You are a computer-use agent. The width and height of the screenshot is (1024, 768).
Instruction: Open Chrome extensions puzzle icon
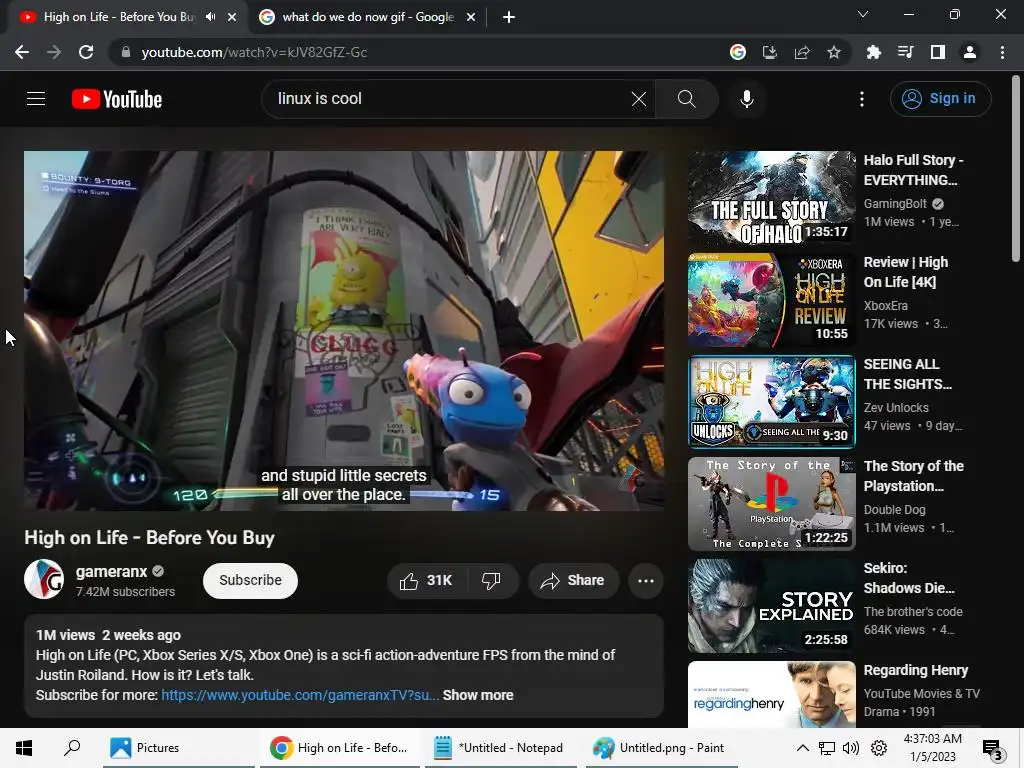(x=873, y=52)
